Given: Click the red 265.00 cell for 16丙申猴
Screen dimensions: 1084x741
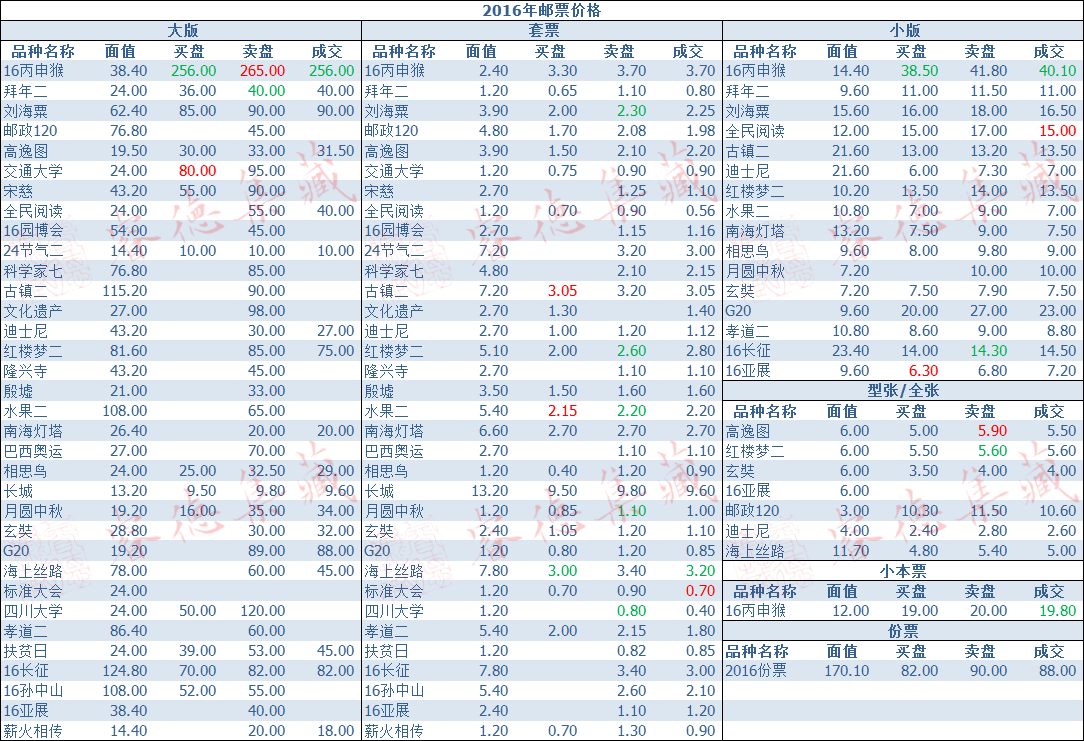Looking at the screenshot, I should pyautogui.click(x=263, y=71).
